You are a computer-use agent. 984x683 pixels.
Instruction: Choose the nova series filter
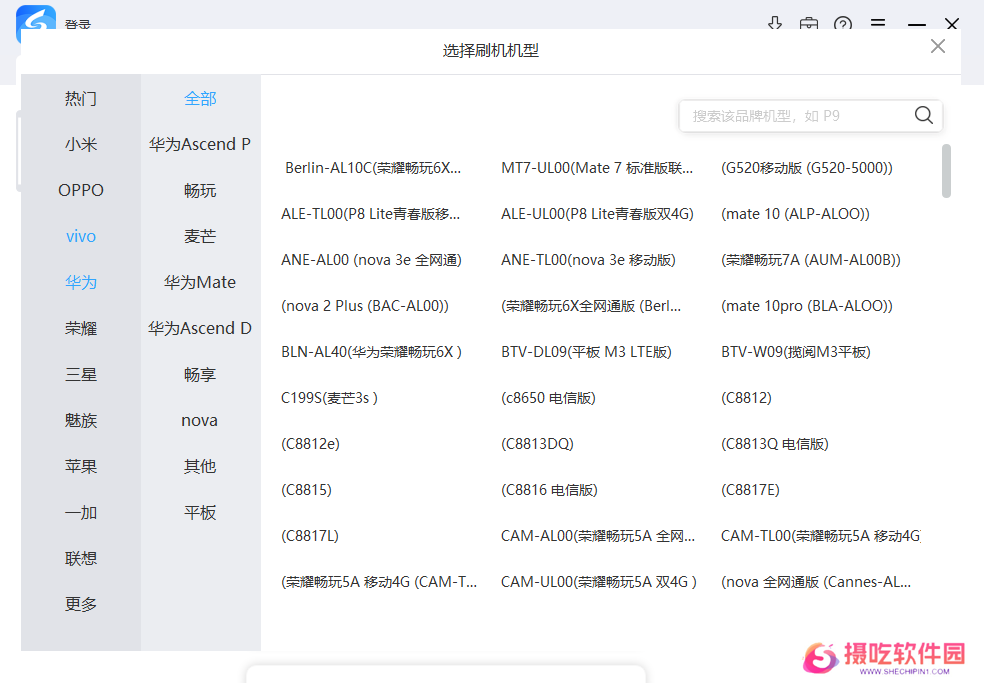pyautogui.click(x=200, y=420)
